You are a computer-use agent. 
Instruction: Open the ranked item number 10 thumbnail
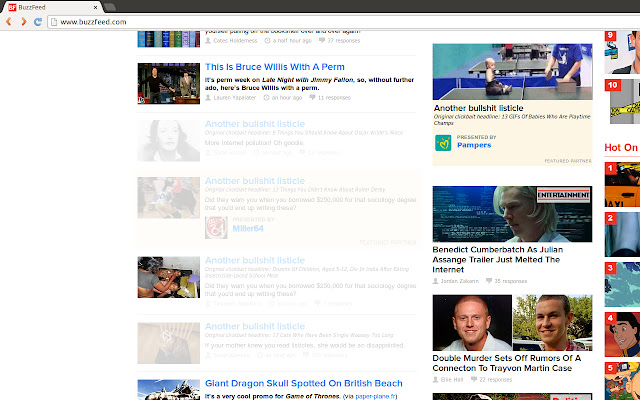pyautogui.click(x=622, y=102)
